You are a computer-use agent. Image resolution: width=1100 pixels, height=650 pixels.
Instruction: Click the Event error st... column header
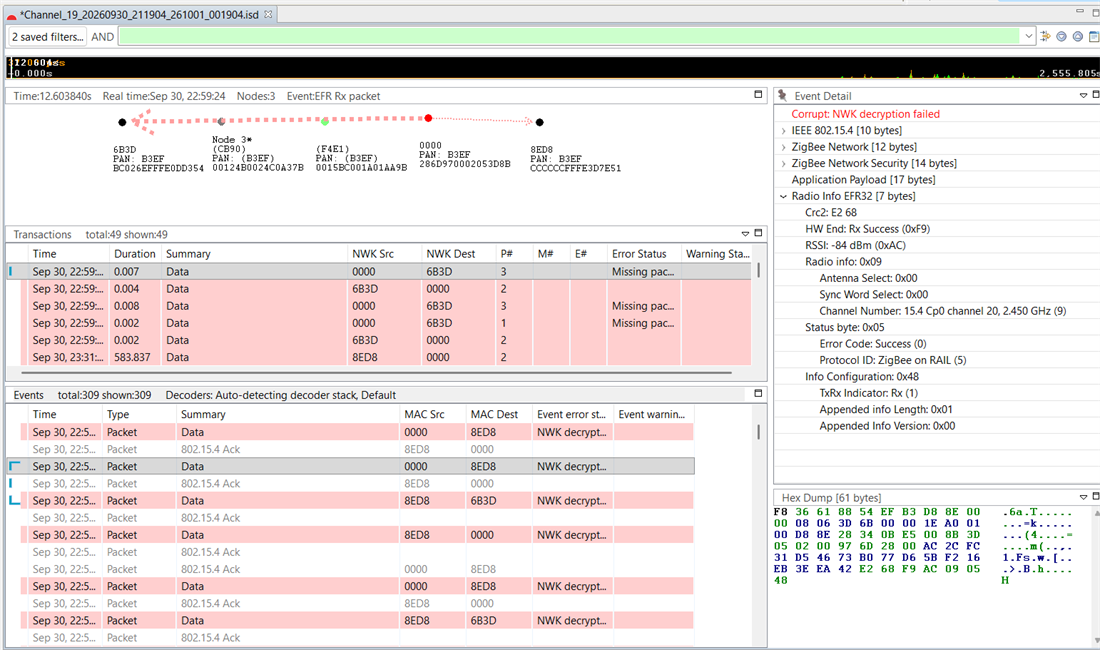tap(571, 414)
